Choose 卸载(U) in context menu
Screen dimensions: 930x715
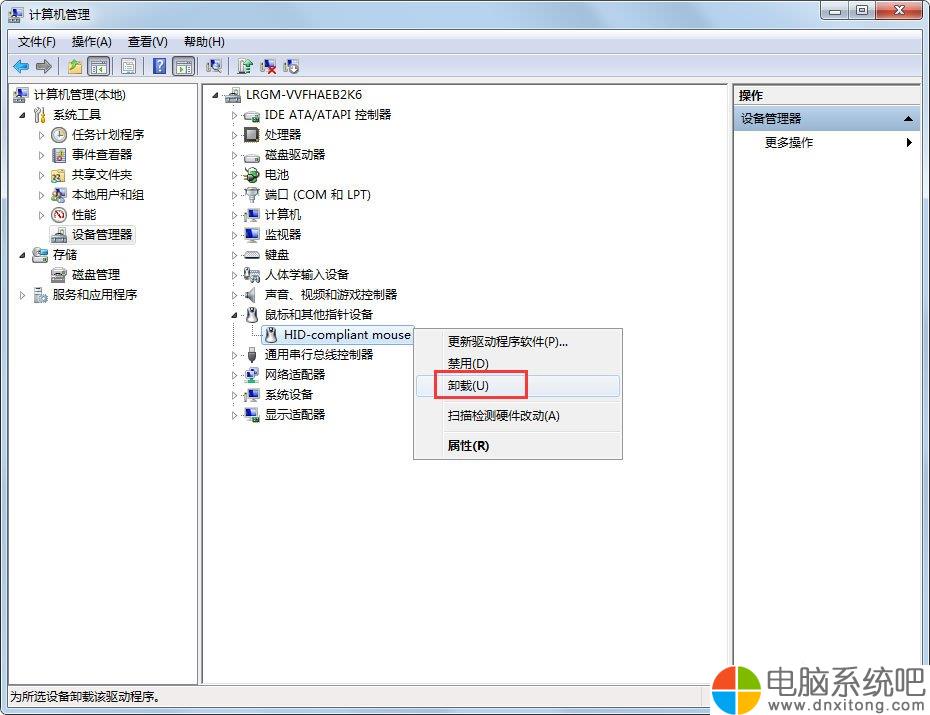coord(518,386)
